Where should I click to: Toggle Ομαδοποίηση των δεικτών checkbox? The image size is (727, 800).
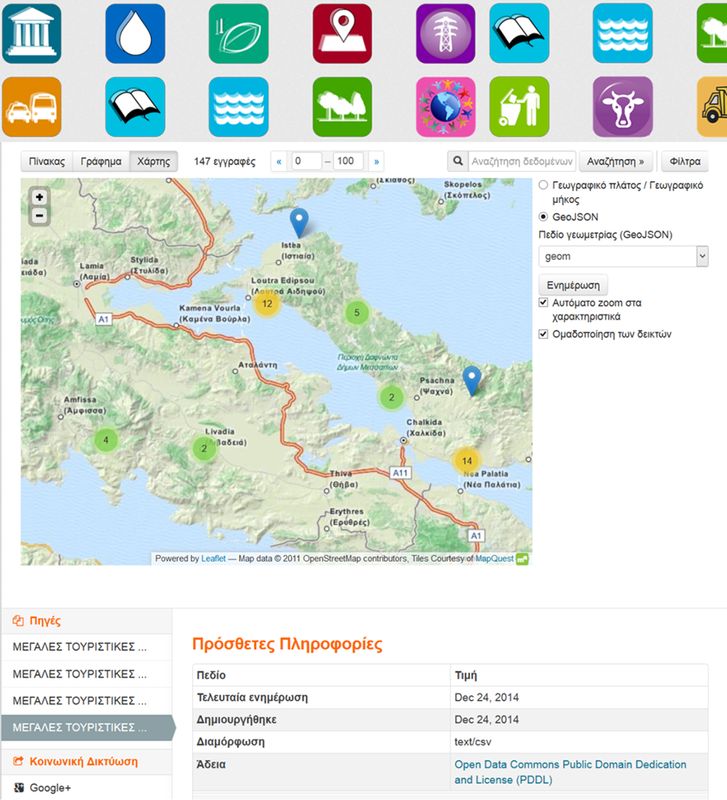[x=544, y=334]
